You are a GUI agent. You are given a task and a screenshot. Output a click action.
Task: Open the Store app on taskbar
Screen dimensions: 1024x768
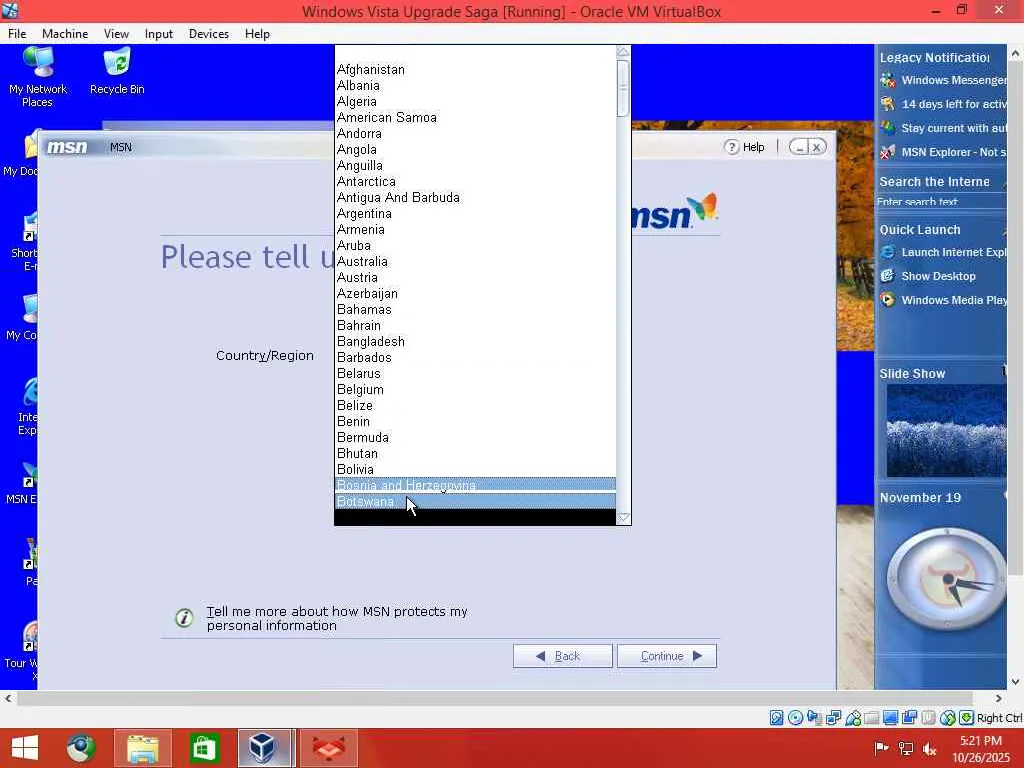pos(204,748)
